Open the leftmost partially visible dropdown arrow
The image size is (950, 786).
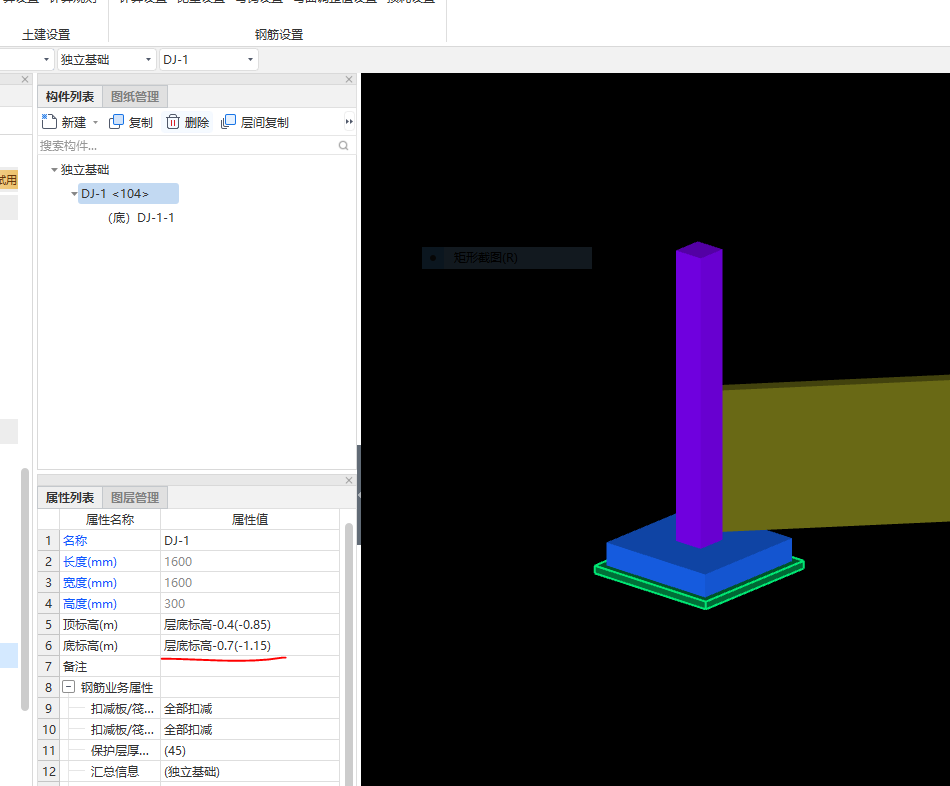(x=47, y=59)
